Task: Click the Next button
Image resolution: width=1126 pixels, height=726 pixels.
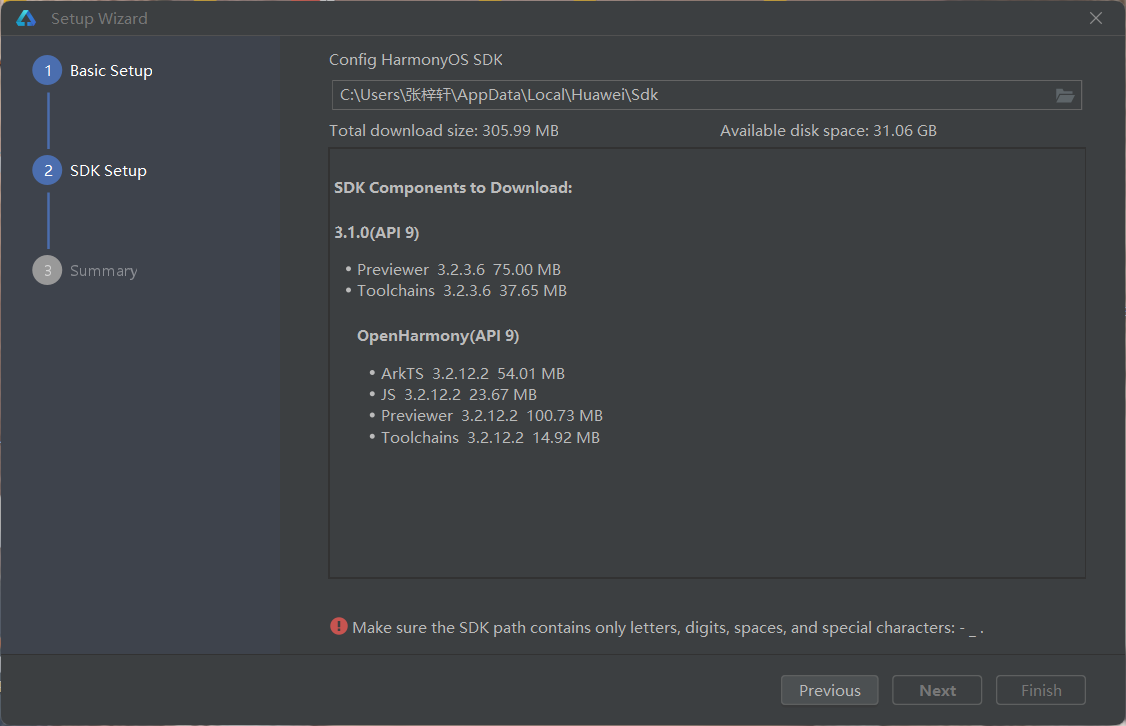Action: [937, 690]
